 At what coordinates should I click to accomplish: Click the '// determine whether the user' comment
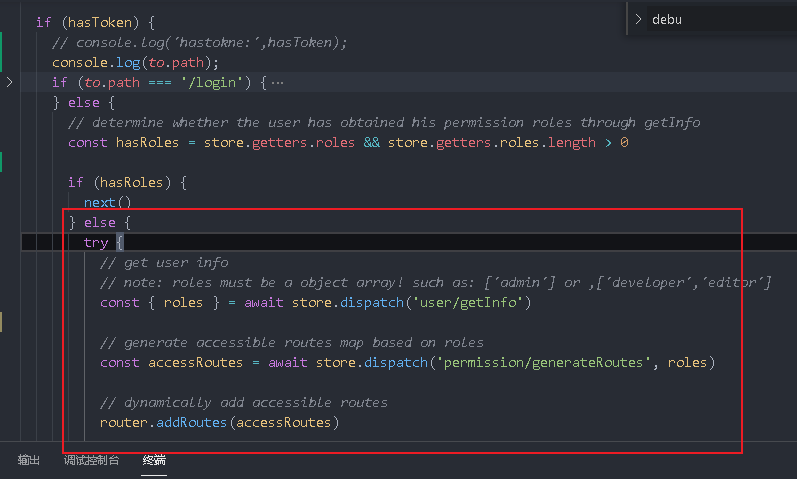(384, 123)
